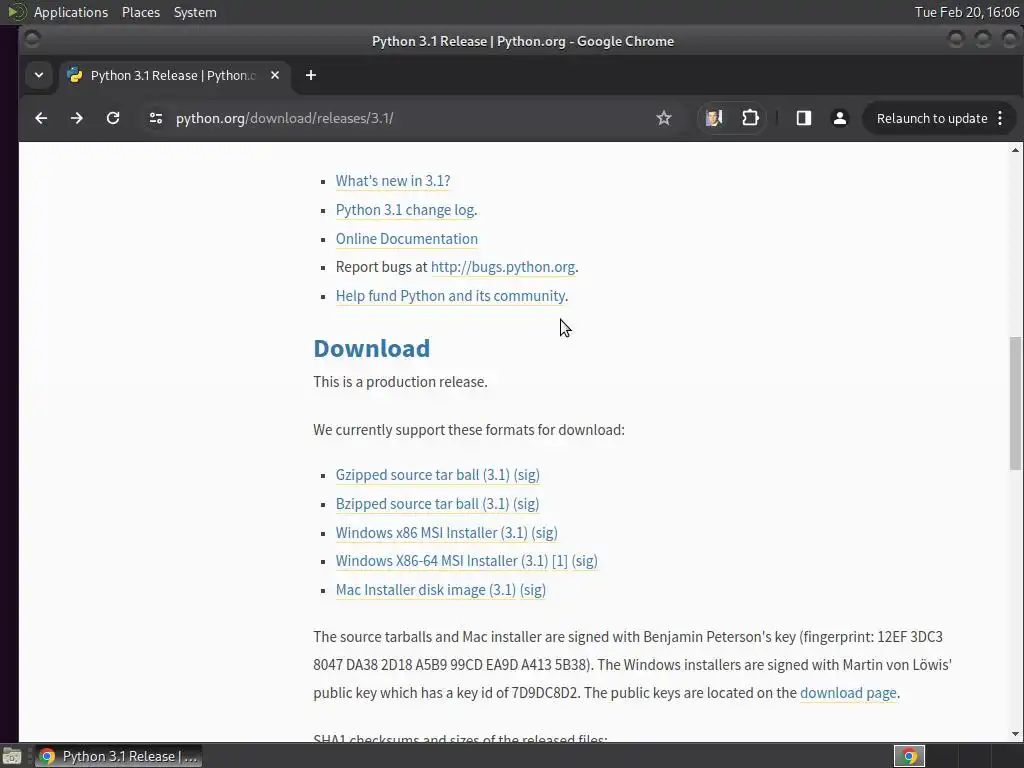View site information icon beside the URL

point(155,118)
